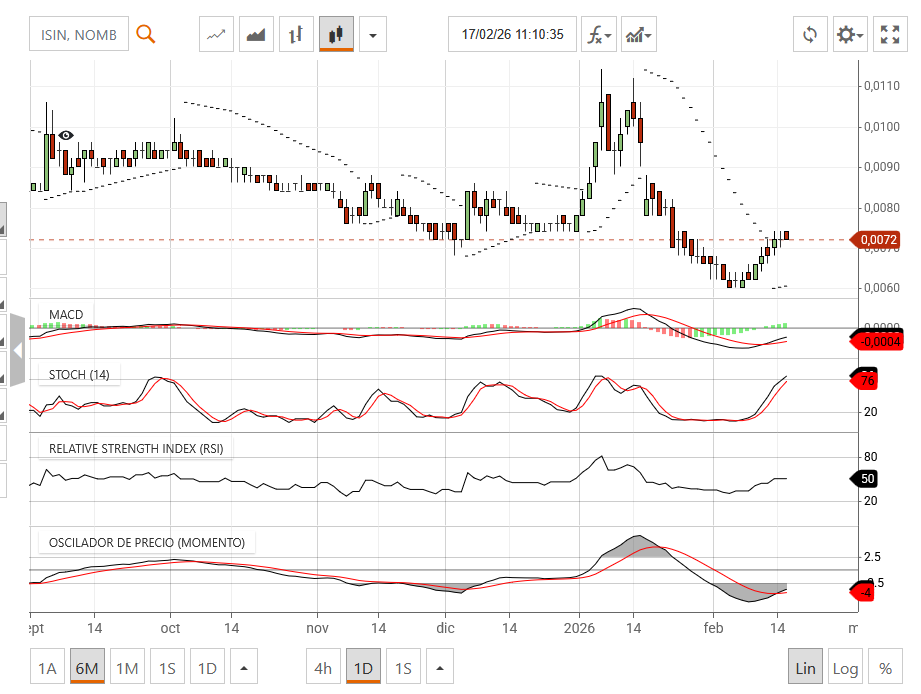The height and width of the screenshot is (694, 921).
Task: Click the orange search magnifier icon
Action: 145,35
